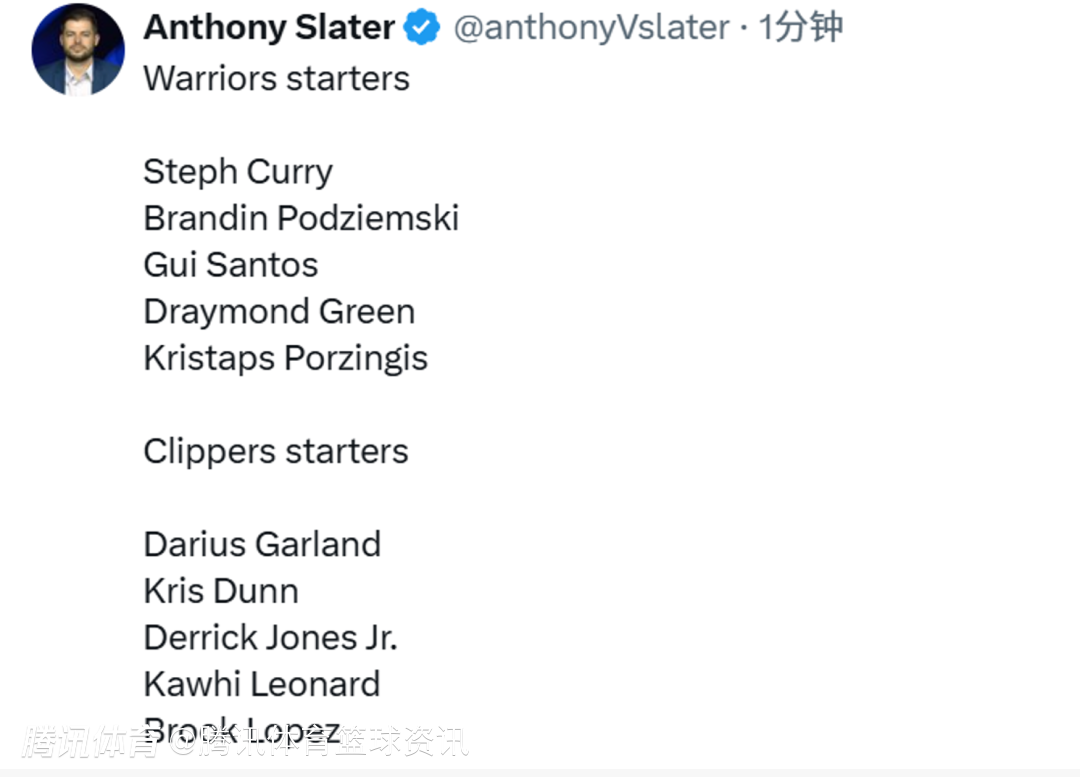Click the 'Warriors starters' heading line
The image size is (1080, 777).
coord(276,78)
